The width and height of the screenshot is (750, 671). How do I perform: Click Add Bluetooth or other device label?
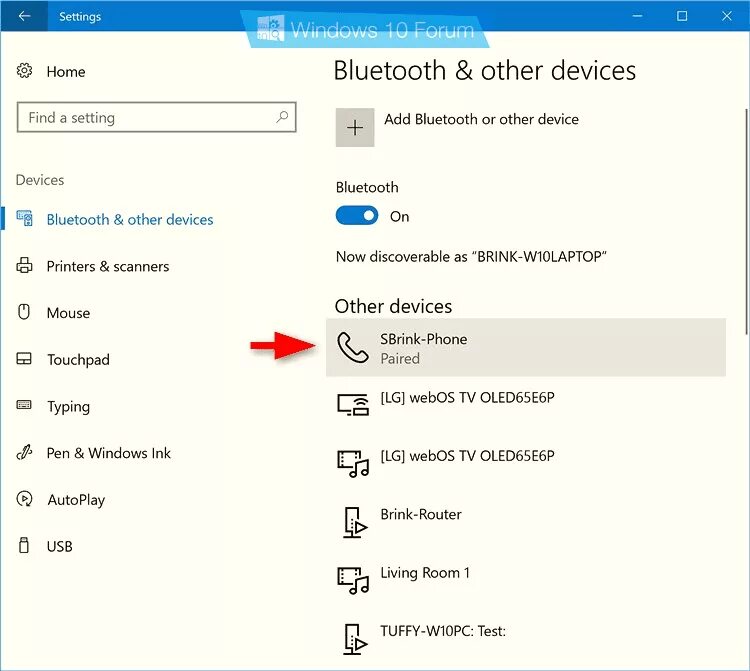(481, 119)
